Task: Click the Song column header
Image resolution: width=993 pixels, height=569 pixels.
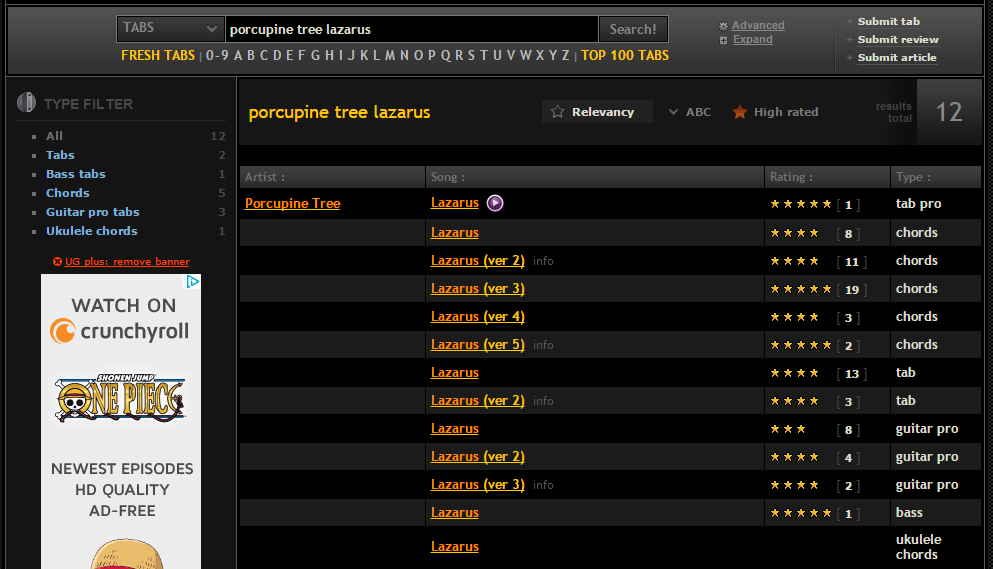Action: [x=595, y=177]
